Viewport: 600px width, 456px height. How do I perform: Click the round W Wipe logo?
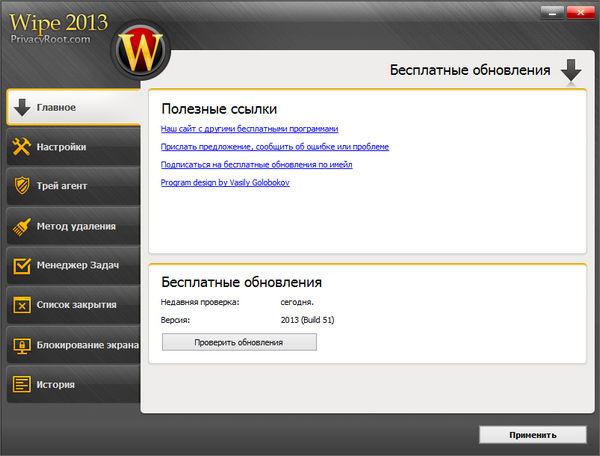point(141,50)
